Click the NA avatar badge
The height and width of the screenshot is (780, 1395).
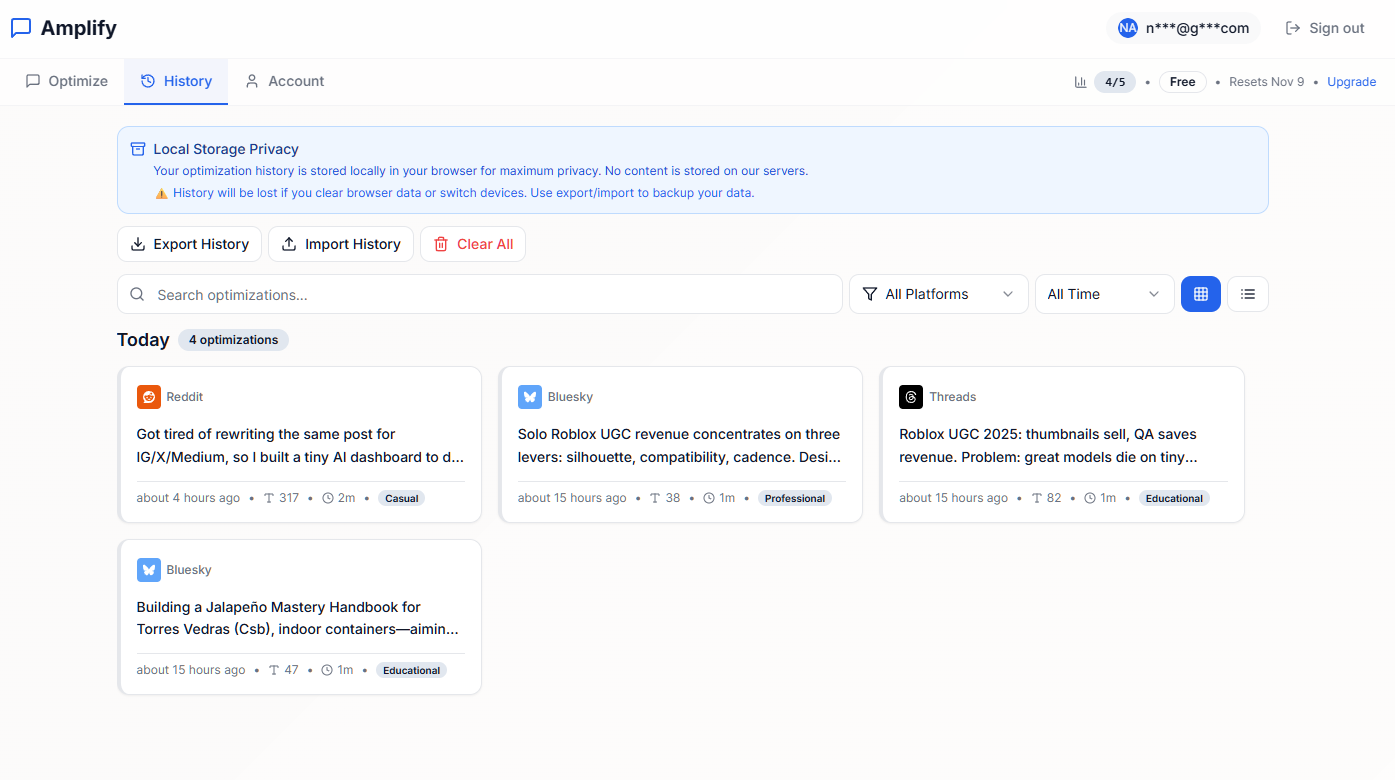[1127, 28]
